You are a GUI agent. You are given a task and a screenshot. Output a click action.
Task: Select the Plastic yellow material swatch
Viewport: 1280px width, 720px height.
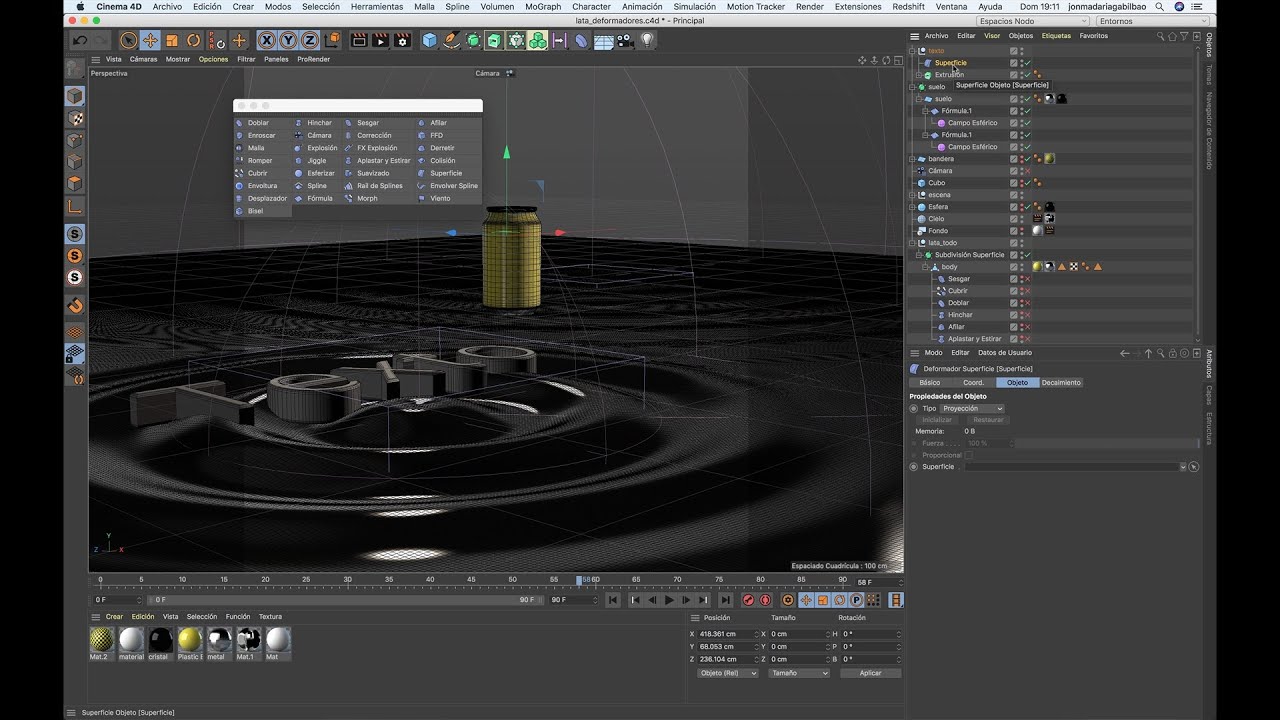coord(190,639)
